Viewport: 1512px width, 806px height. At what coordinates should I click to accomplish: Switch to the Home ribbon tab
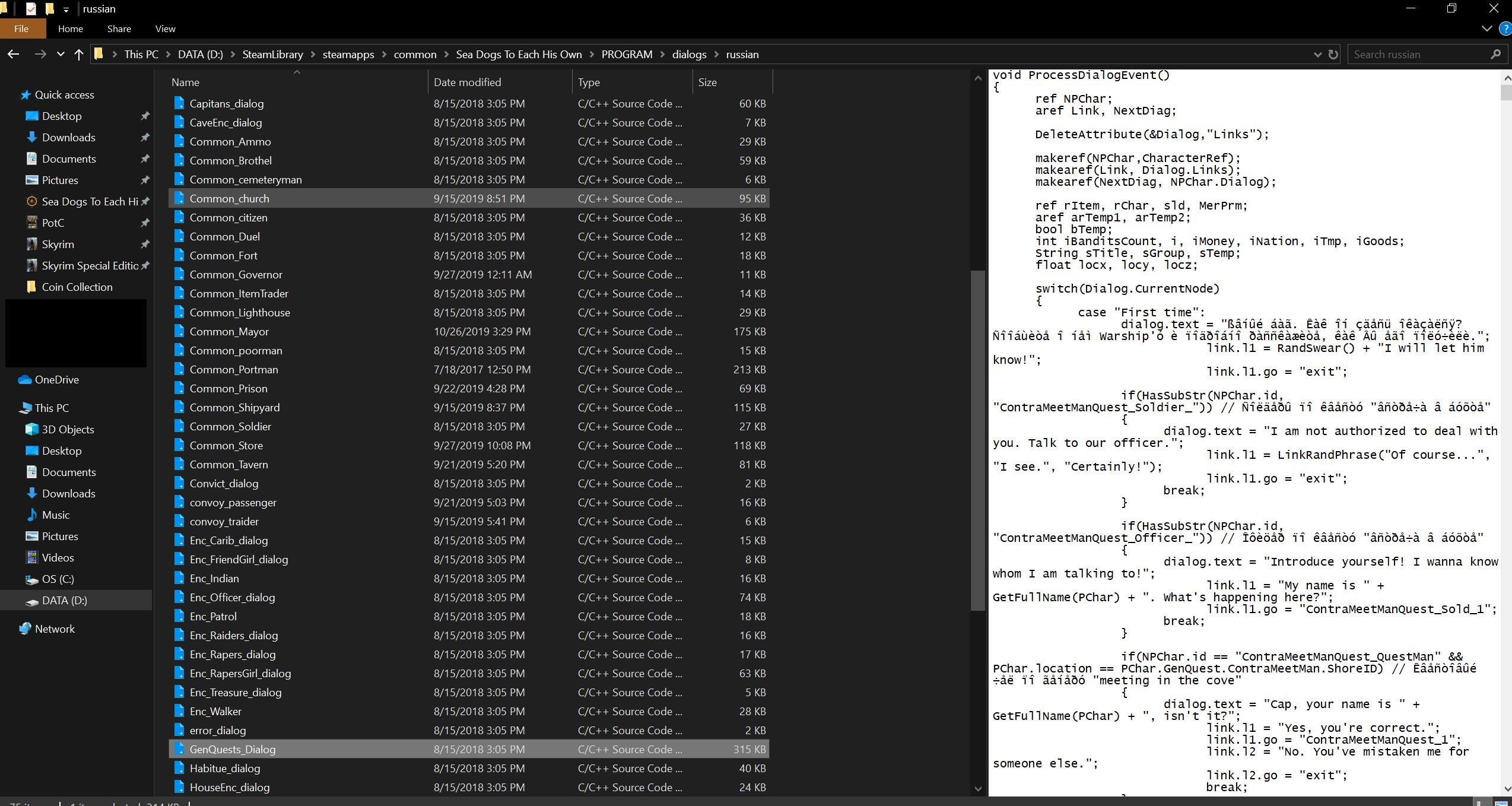pyautogui.click(x=70, y=28)
